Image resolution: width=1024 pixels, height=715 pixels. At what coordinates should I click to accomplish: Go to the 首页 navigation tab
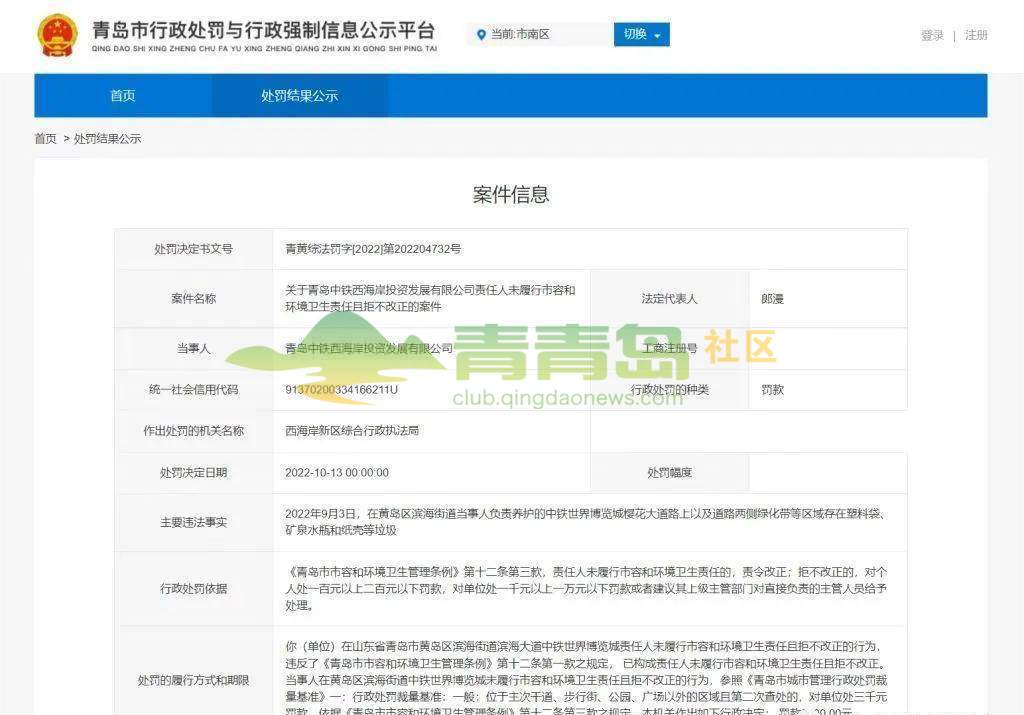[x=123, y=95]
